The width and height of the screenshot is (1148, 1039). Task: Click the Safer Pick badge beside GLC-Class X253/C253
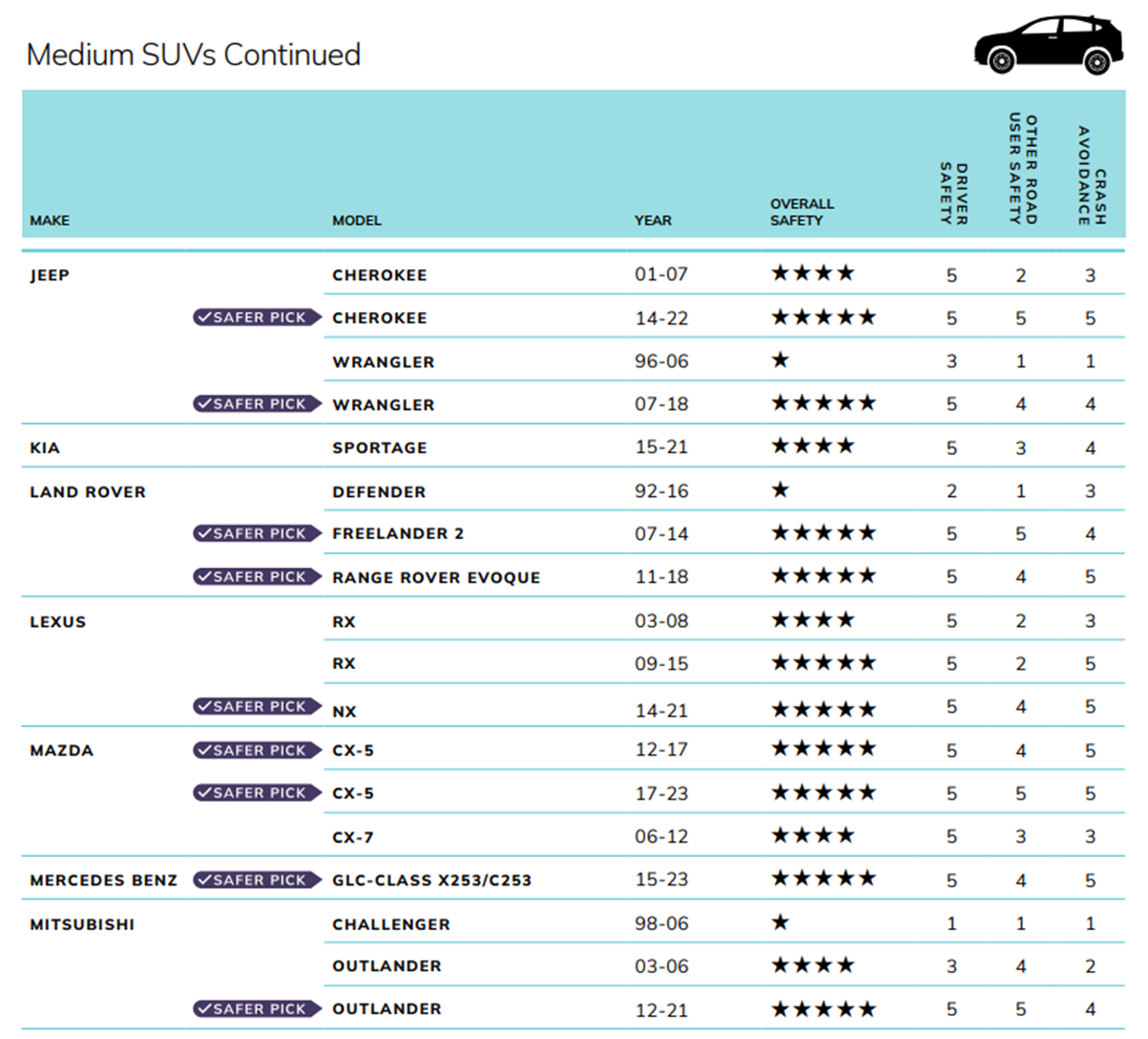256,880
